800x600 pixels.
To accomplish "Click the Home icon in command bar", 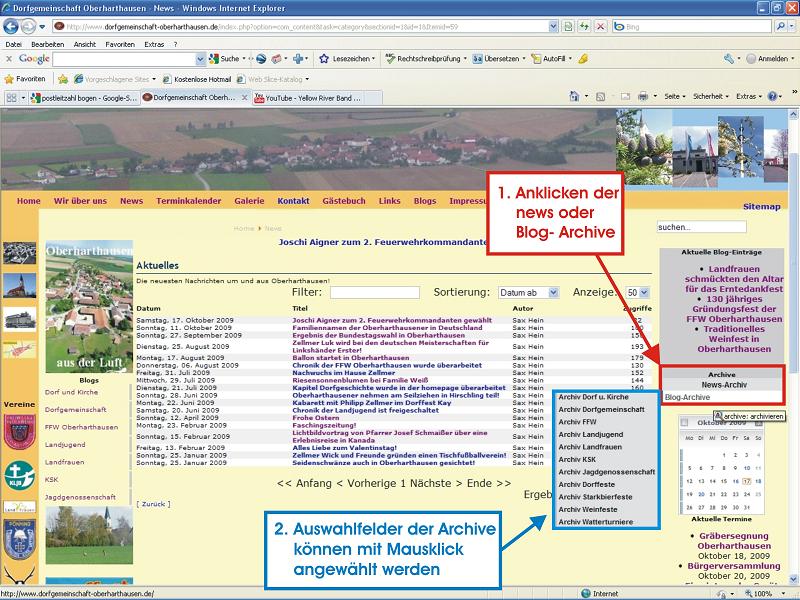I will click(574, 96).
